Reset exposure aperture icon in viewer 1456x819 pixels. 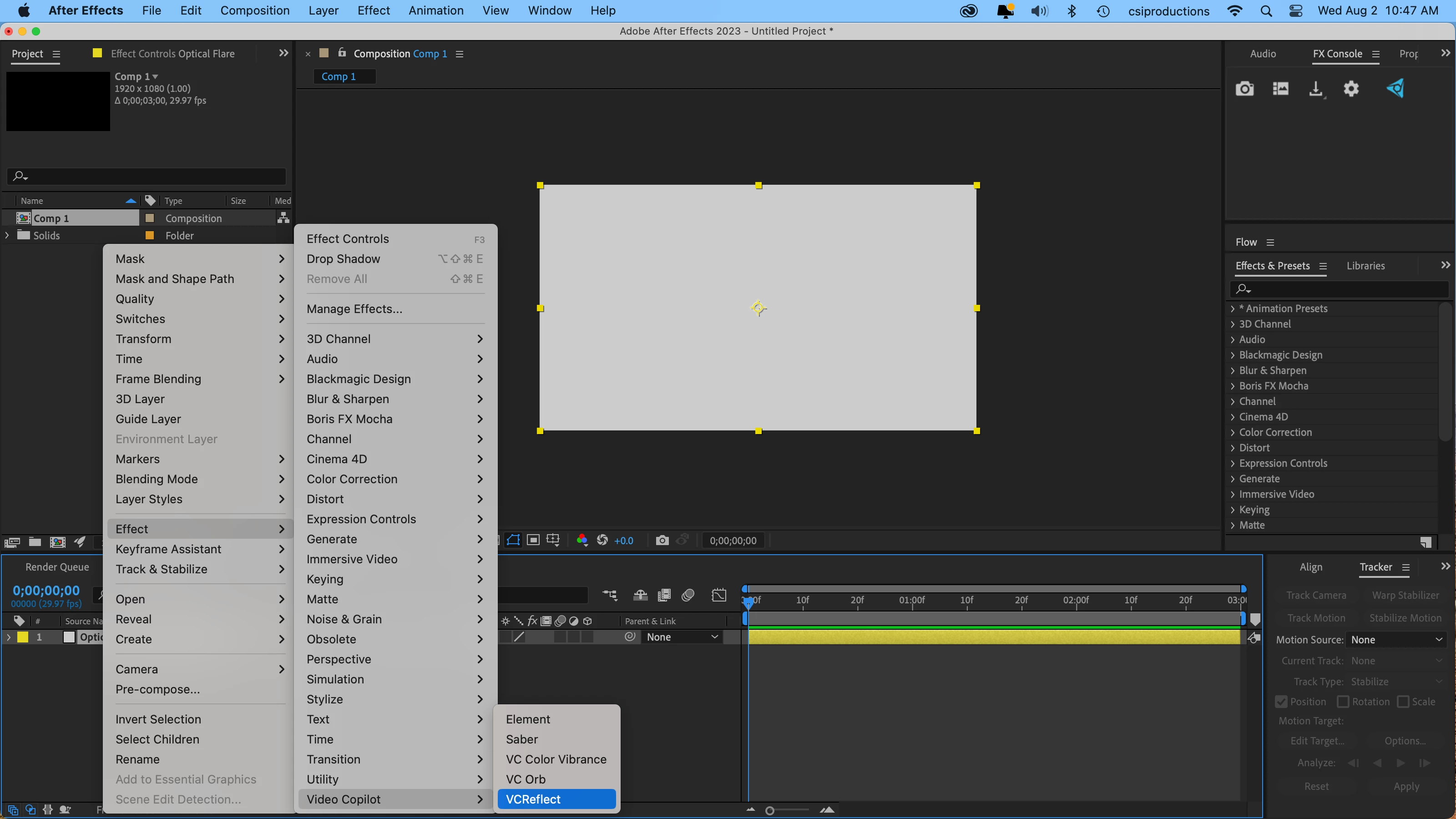(x=602, y=540)
